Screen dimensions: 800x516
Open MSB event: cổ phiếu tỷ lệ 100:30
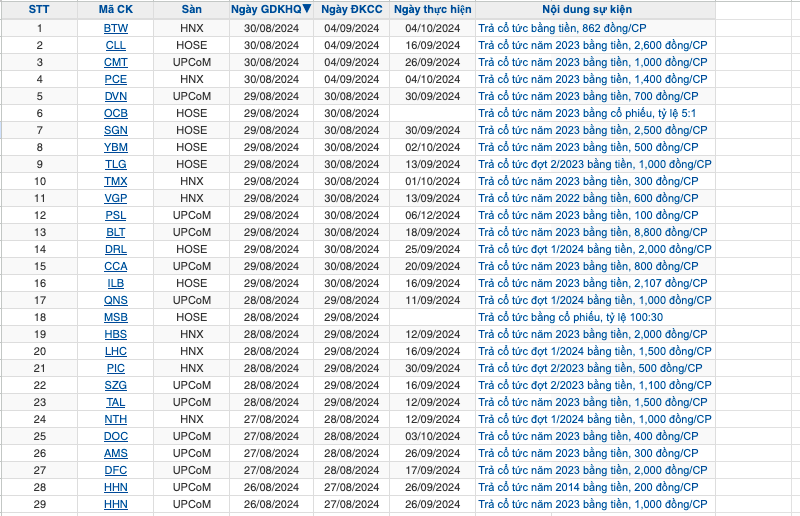570,317
